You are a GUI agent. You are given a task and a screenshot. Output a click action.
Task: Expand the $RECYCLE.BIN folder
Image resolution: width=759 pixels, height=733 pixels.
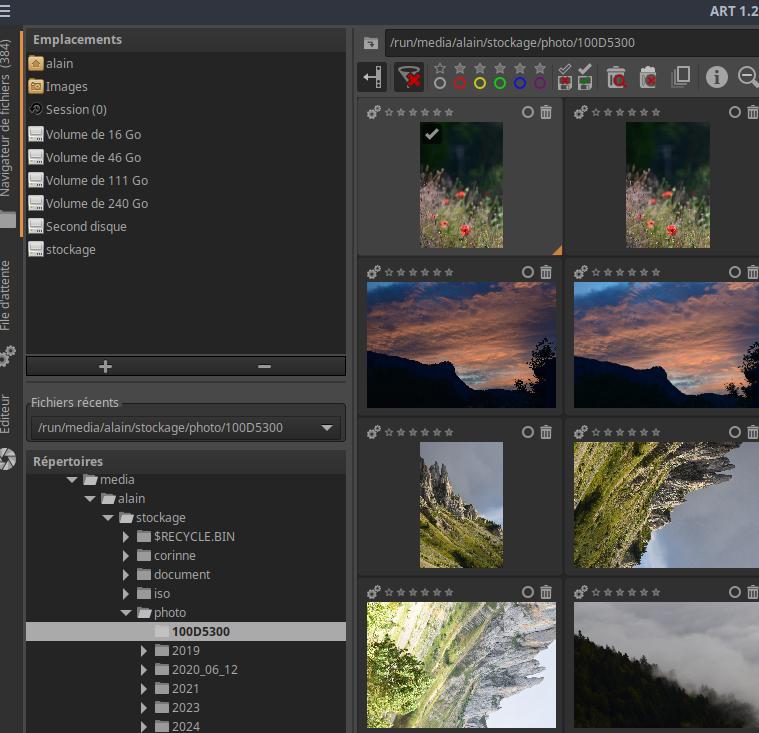(x=126, y=536)
